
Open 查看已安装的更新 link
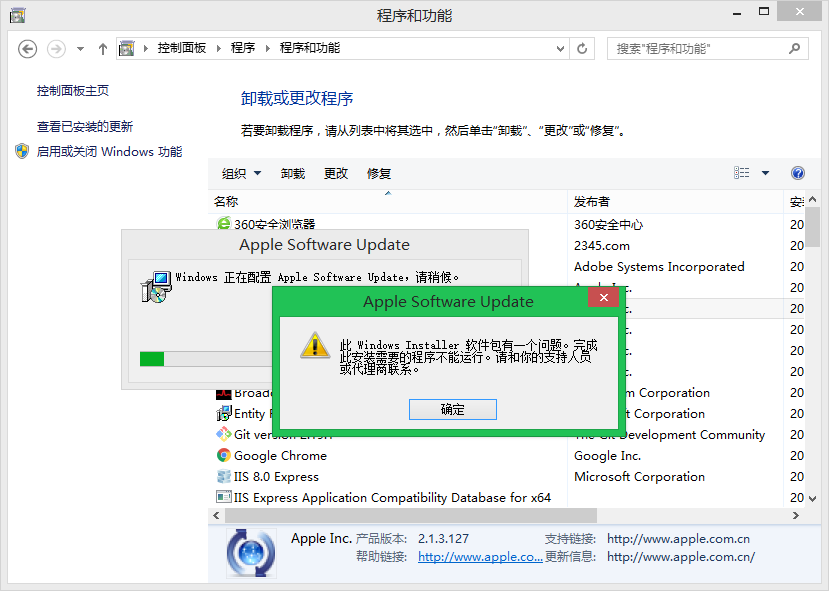pyautogui.click(x=85, y=126)
